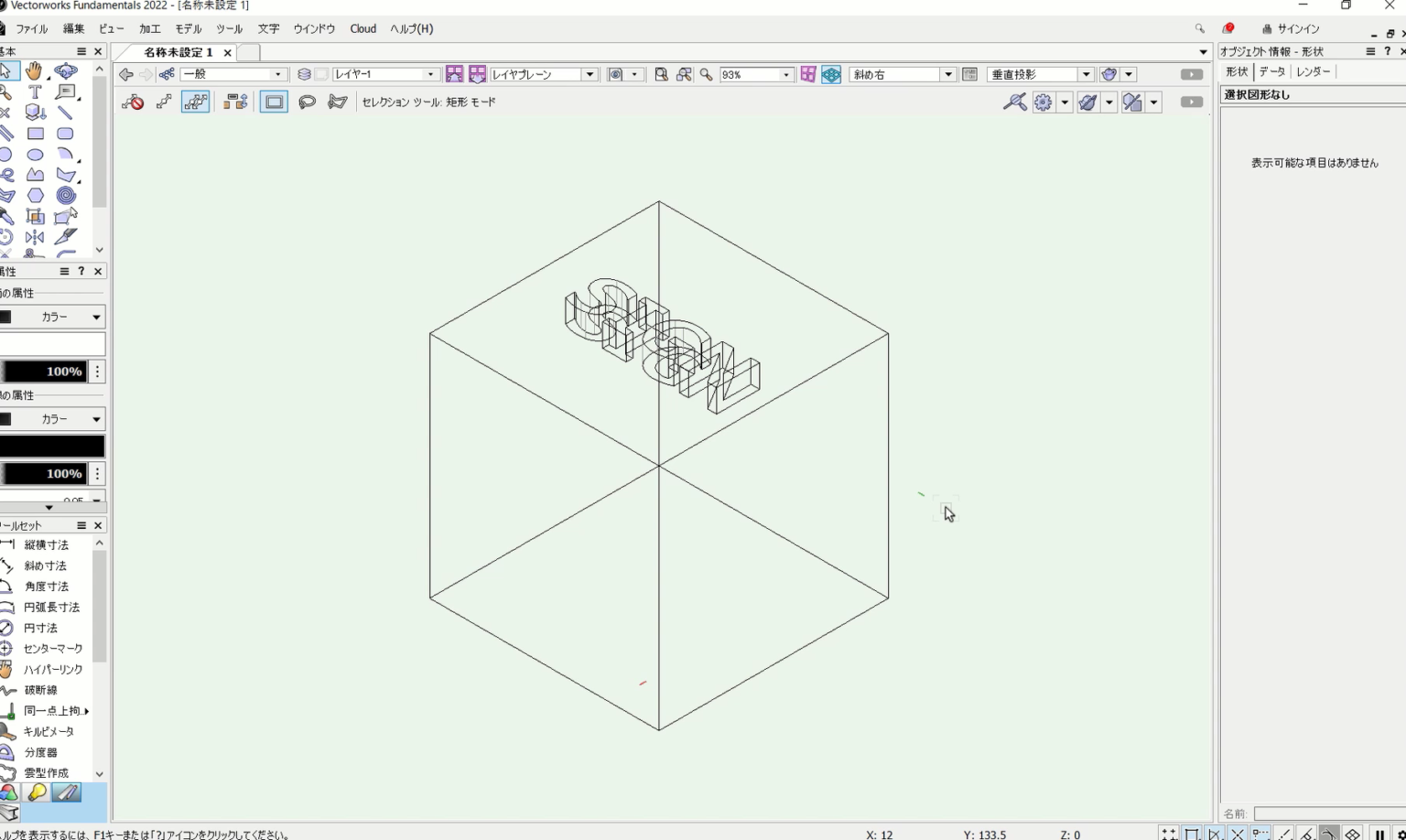Viewport: 1406px width, 840px height.
Task: Click the Fit to Objects zoom icon
Action: click(x=684, y=74)
